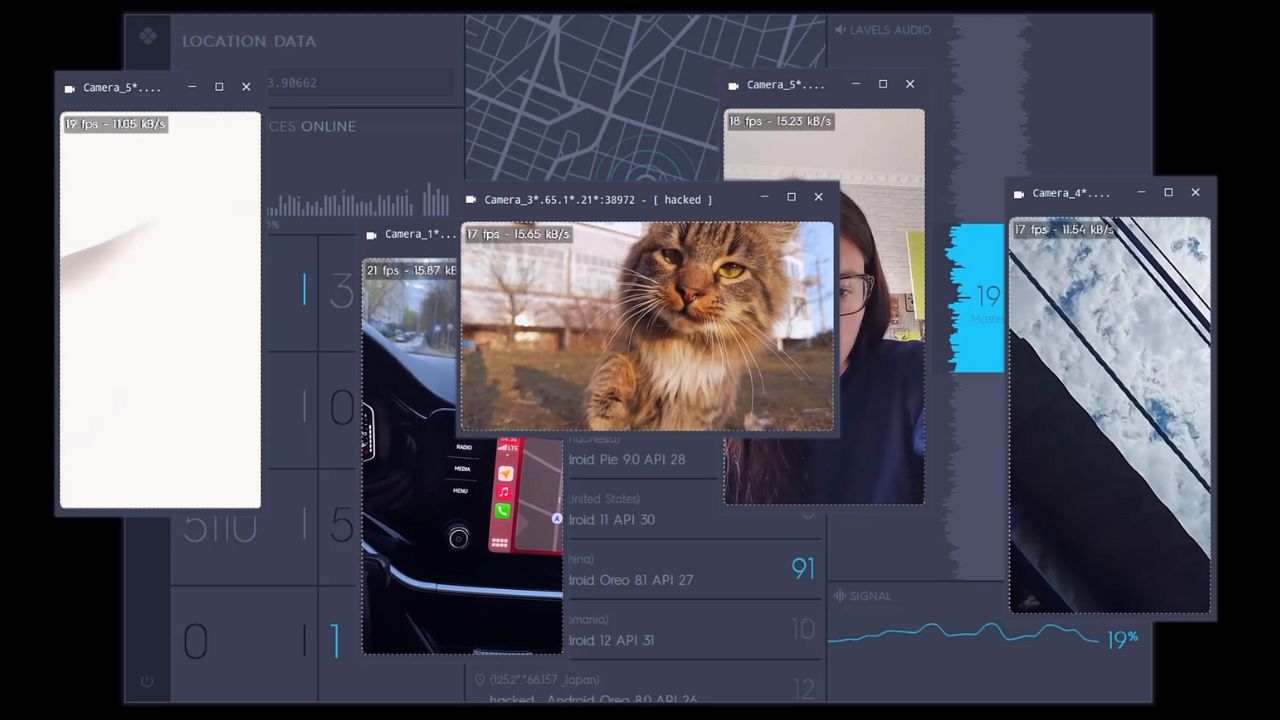Click the street map panel
Image resolution: width=1280 pixels, height=720 pixels.
pyautogui.click(x=590, y=90)
